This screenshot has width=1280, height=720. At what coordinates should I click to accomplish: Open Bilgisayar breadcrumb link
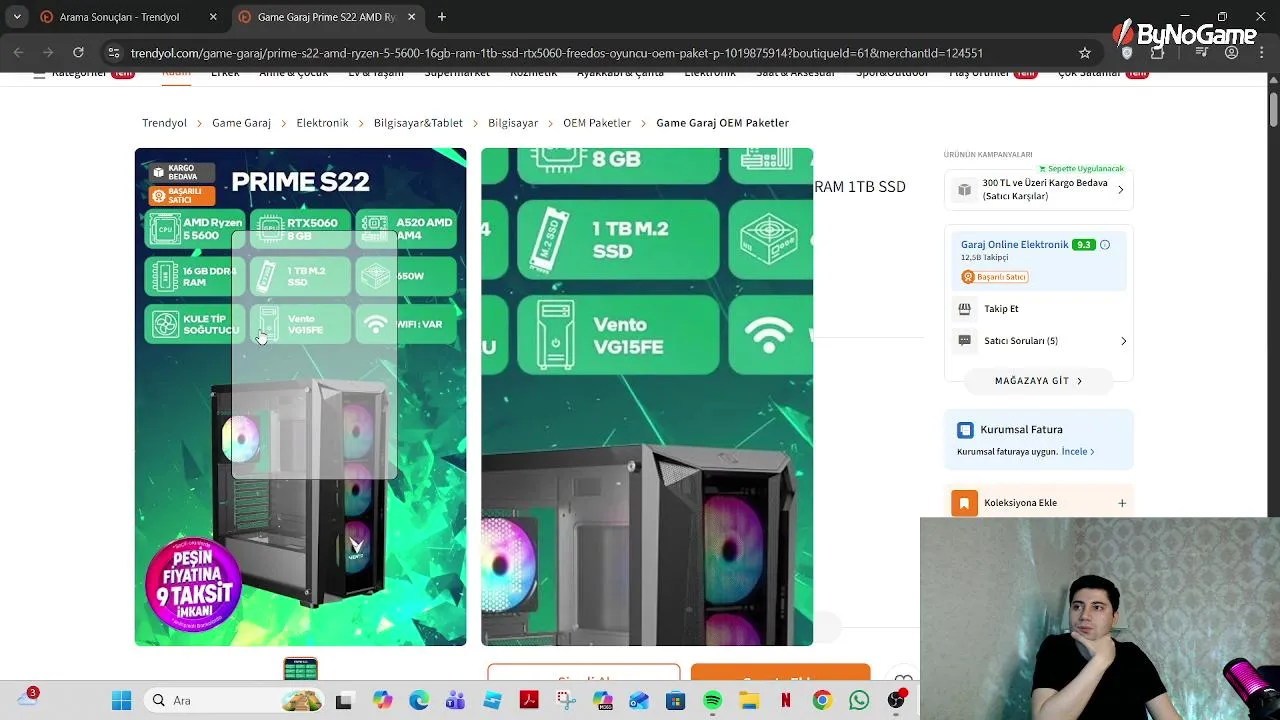click(x=513, y=123)
